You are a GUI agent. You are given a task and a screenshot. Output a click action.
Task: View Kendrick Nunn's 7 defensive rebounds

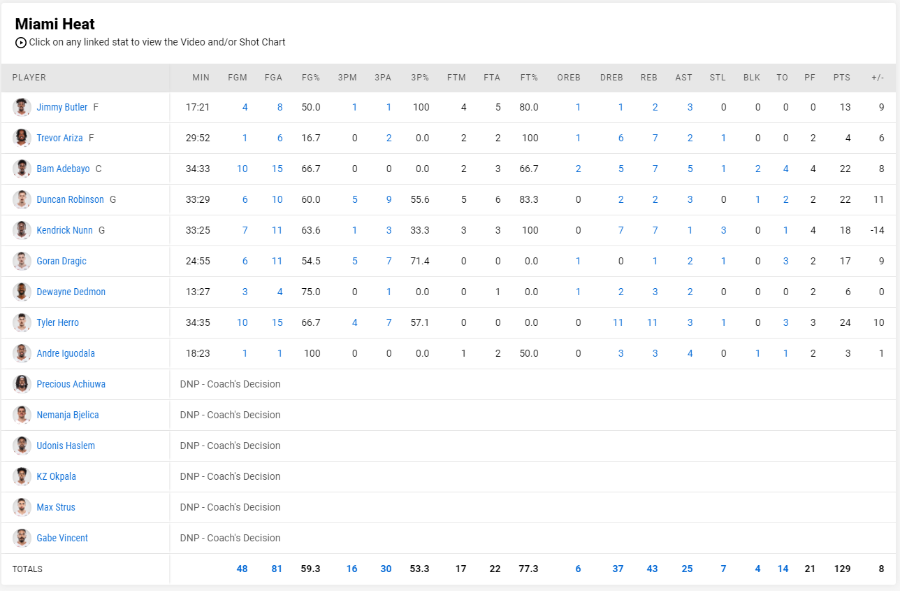point(620,230)
